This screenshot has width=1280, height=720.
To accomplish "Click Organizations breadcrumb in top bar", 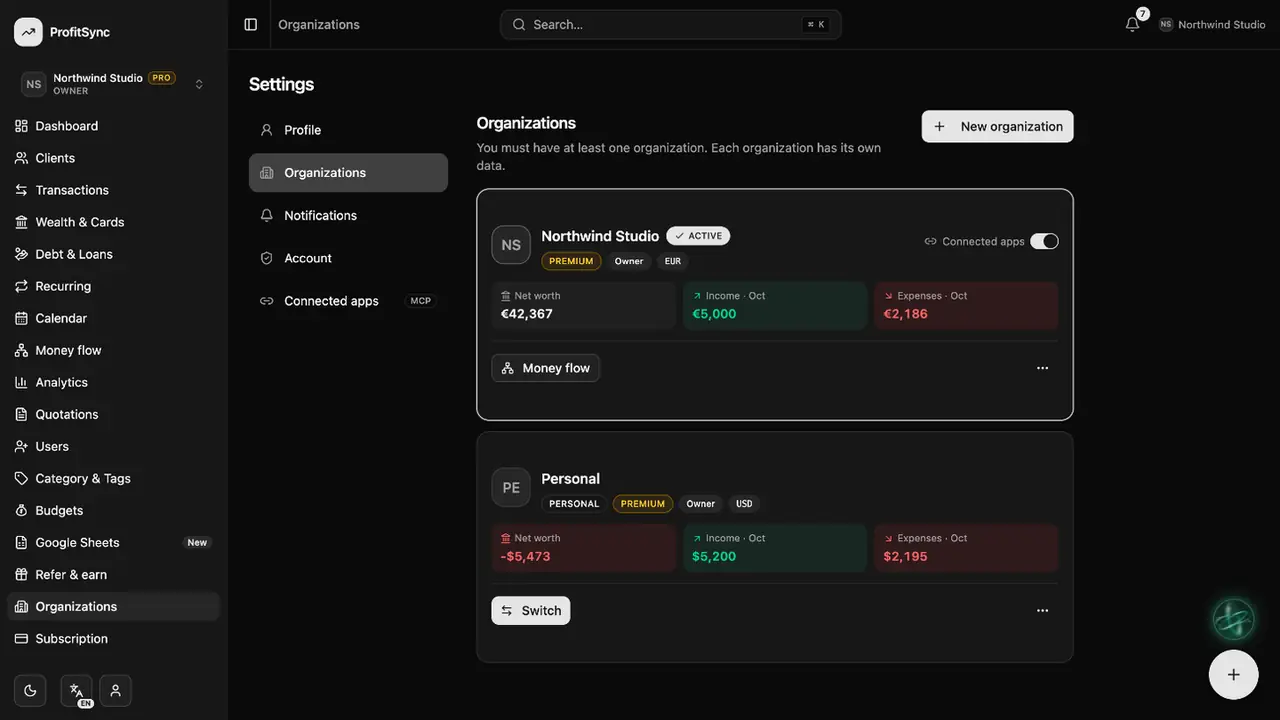I will [x=319, y=24].
